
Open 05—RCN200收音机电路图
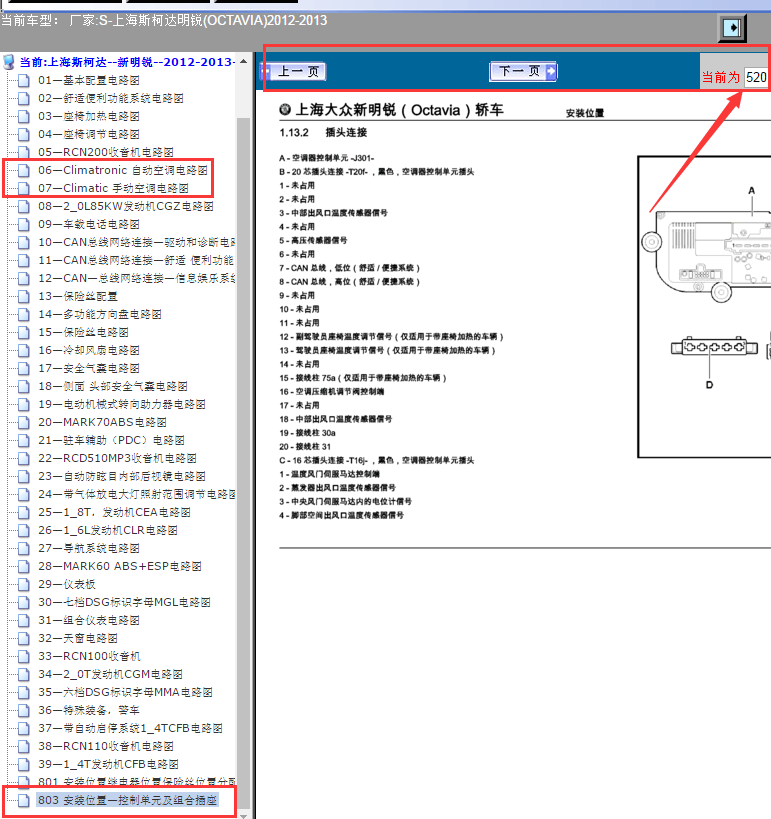click(106, 152)
